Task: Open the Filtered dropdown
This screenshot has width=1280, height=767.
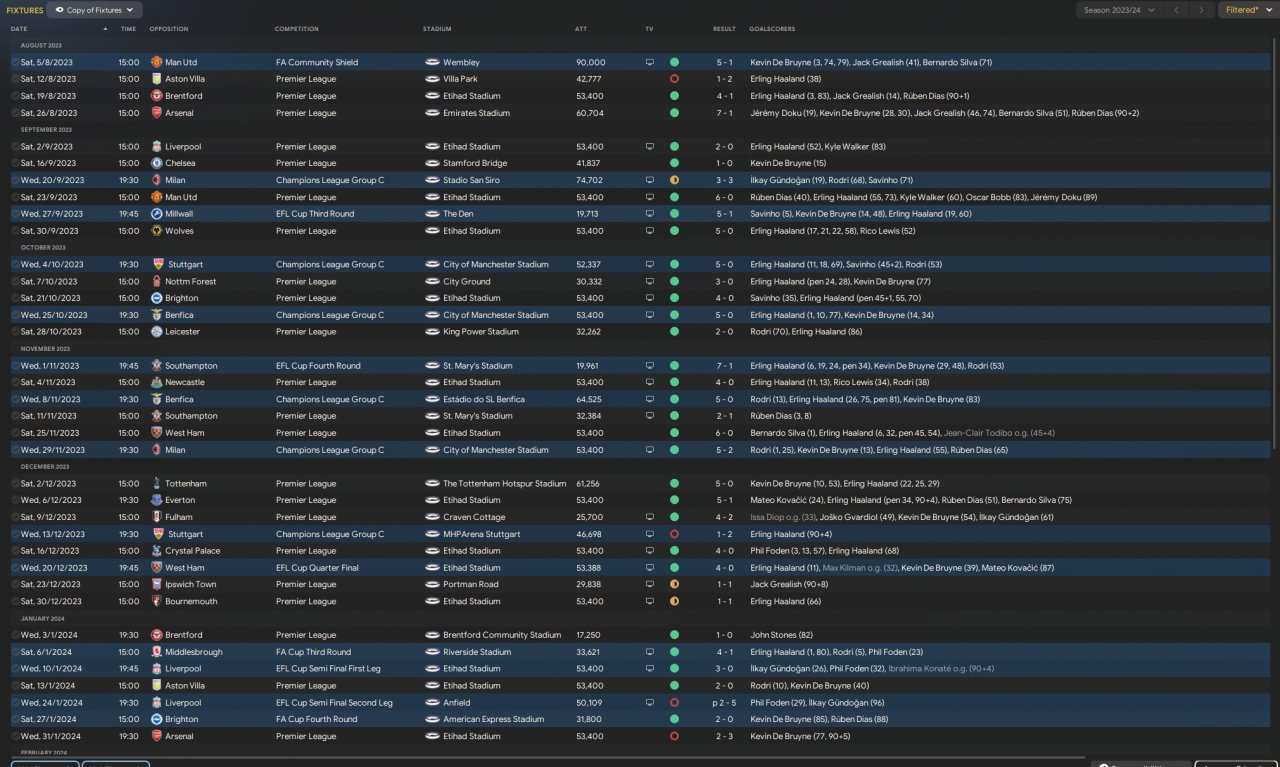Action: (1247, 10)
